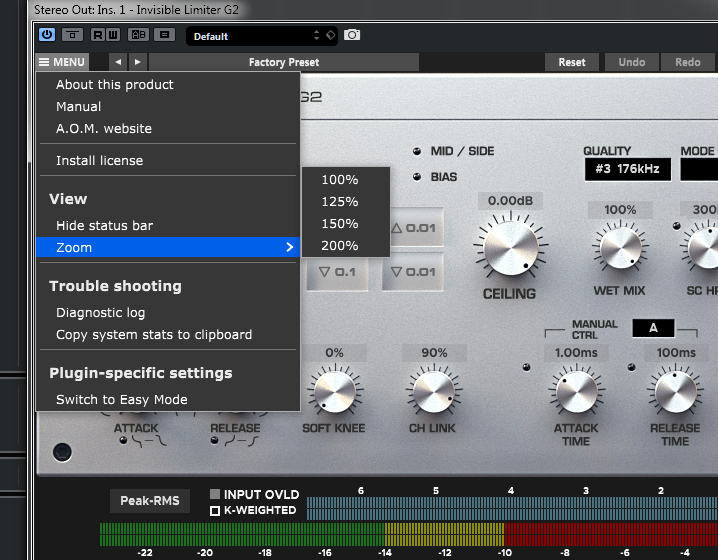Image resolution: width=718 pixels, height=560 pixels.
Task: Select next factory preset arrow
Action: (137, 62)
